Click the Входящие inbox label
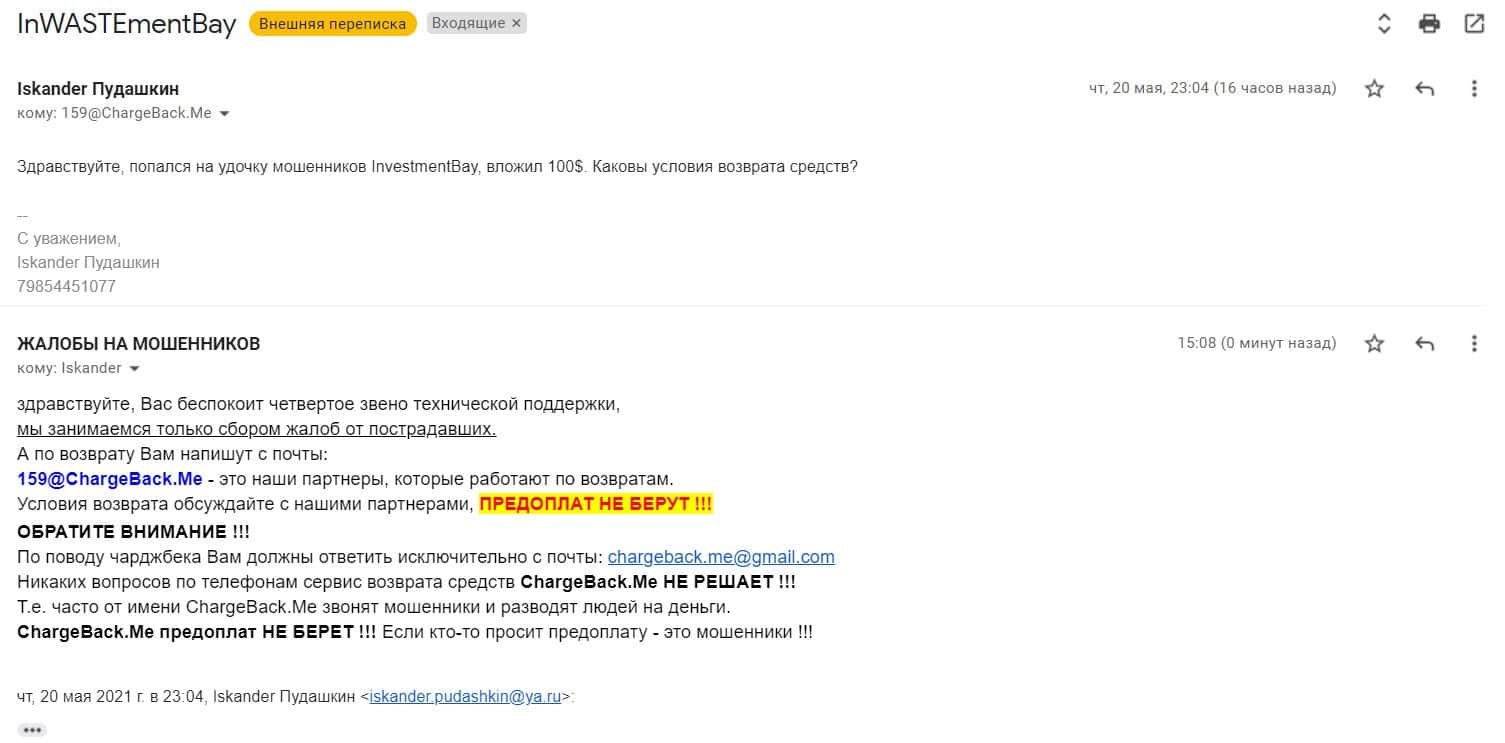Screen dimensions: 1505x743 [468, 23]
